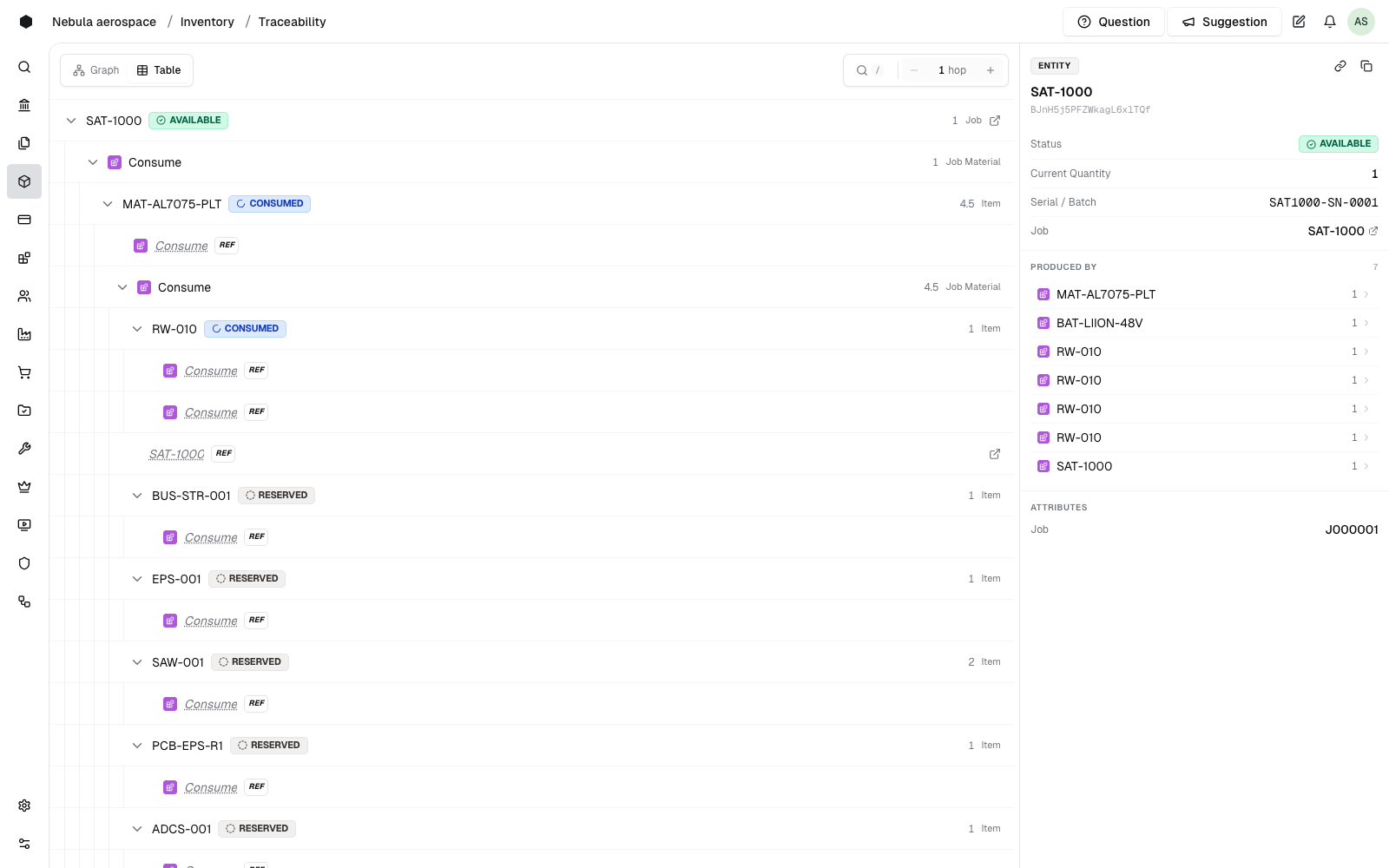Click the copy icon in the entity panel
This screenshot has width=1389, height=868.
tap(1366, 66)
